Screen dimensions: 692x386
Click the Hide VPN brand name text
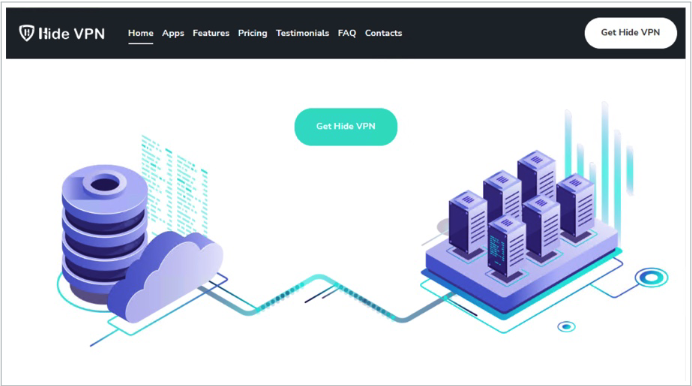coord(71,34)
